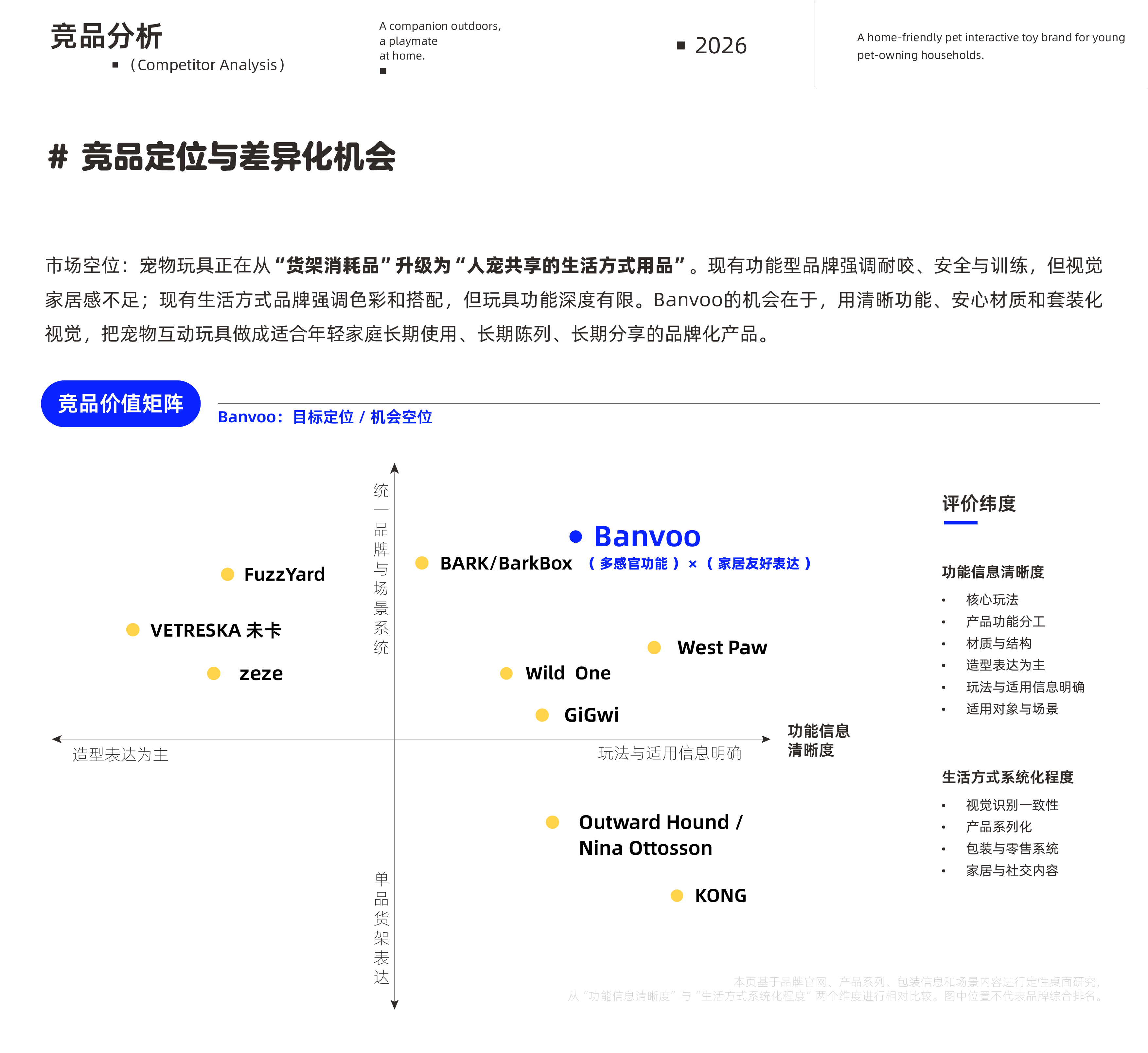
Task: Click the 功能信息清晰度 label at axis end
Action: pos(818,741)
